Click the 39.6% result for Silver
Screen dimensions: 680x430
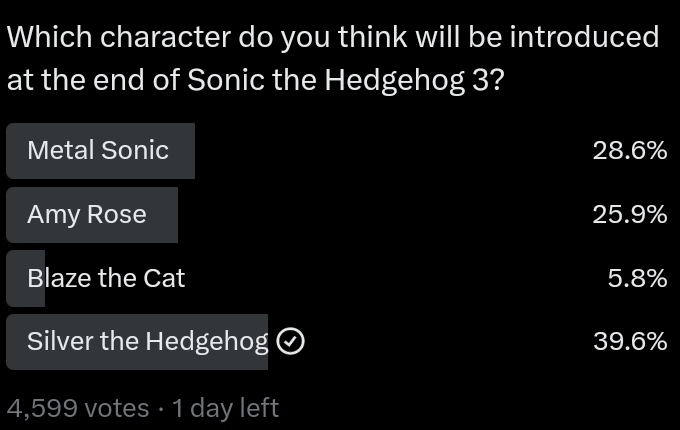630,342
